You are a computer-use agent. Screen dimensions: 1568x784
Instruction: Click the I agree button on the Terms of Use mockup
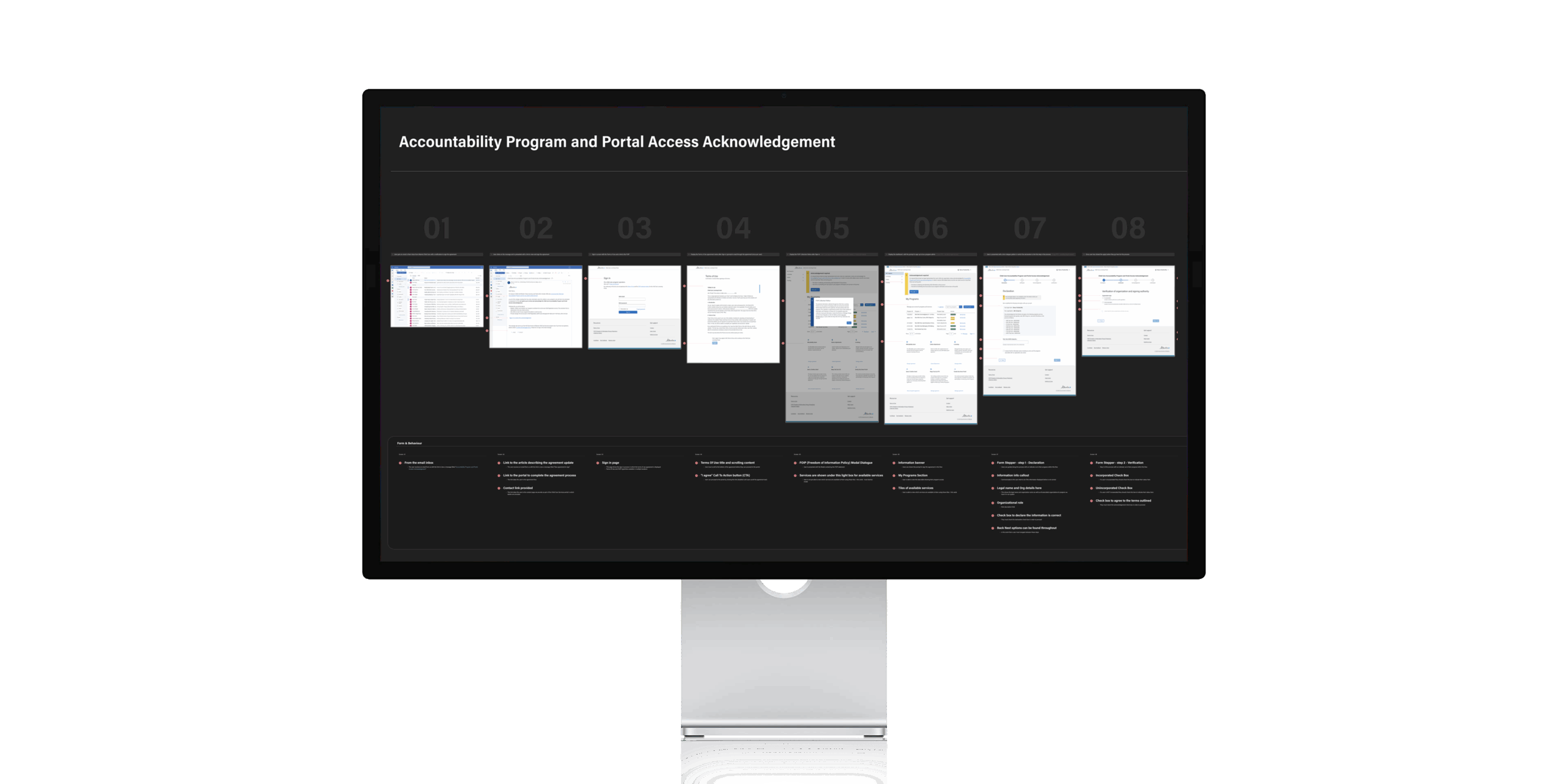(x=715, y=343)
